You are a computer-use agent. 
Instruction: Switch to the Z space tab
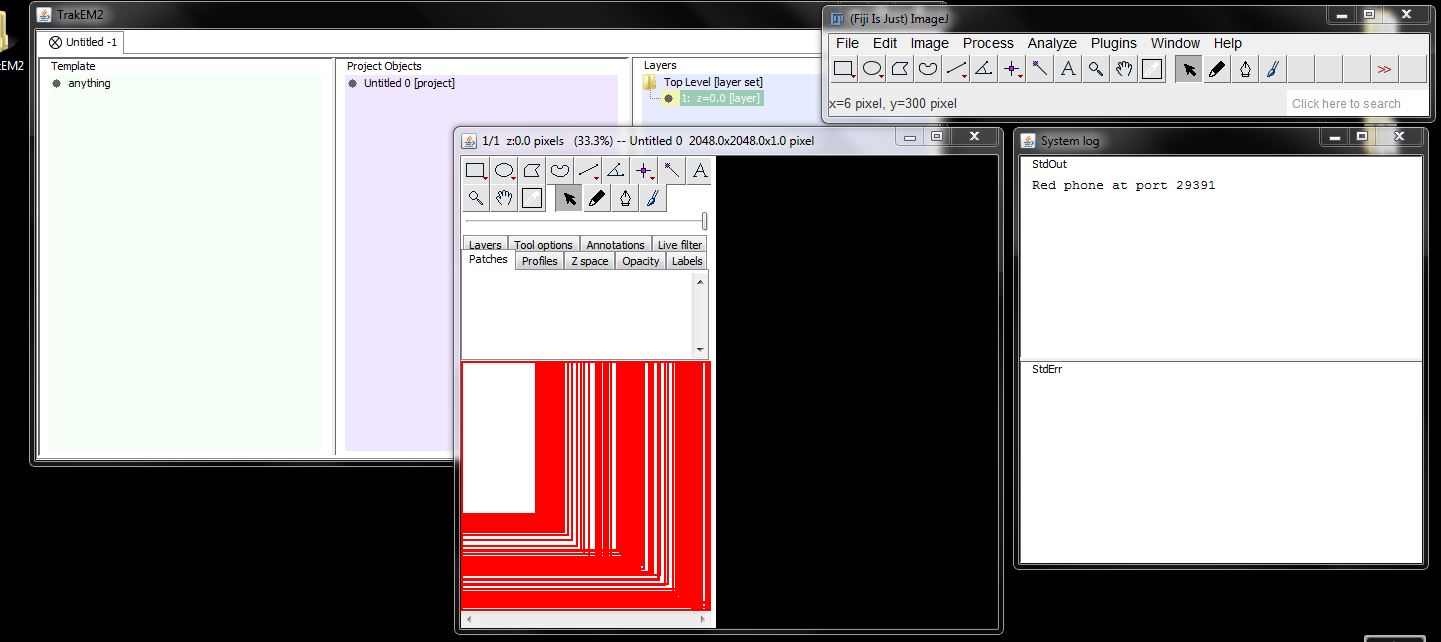click(x=589, y=260)
